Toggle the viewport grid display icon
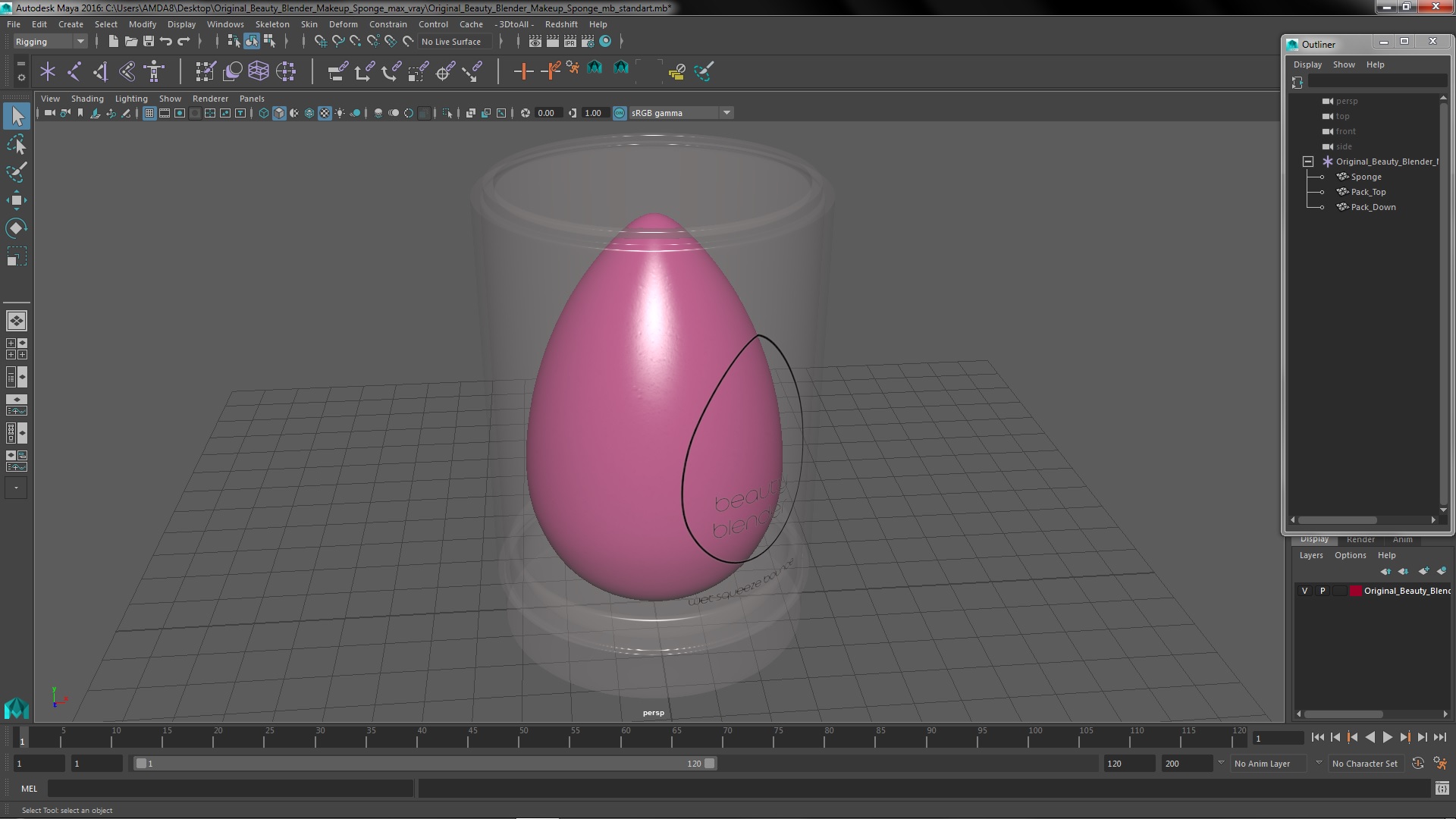 (149, 113)
